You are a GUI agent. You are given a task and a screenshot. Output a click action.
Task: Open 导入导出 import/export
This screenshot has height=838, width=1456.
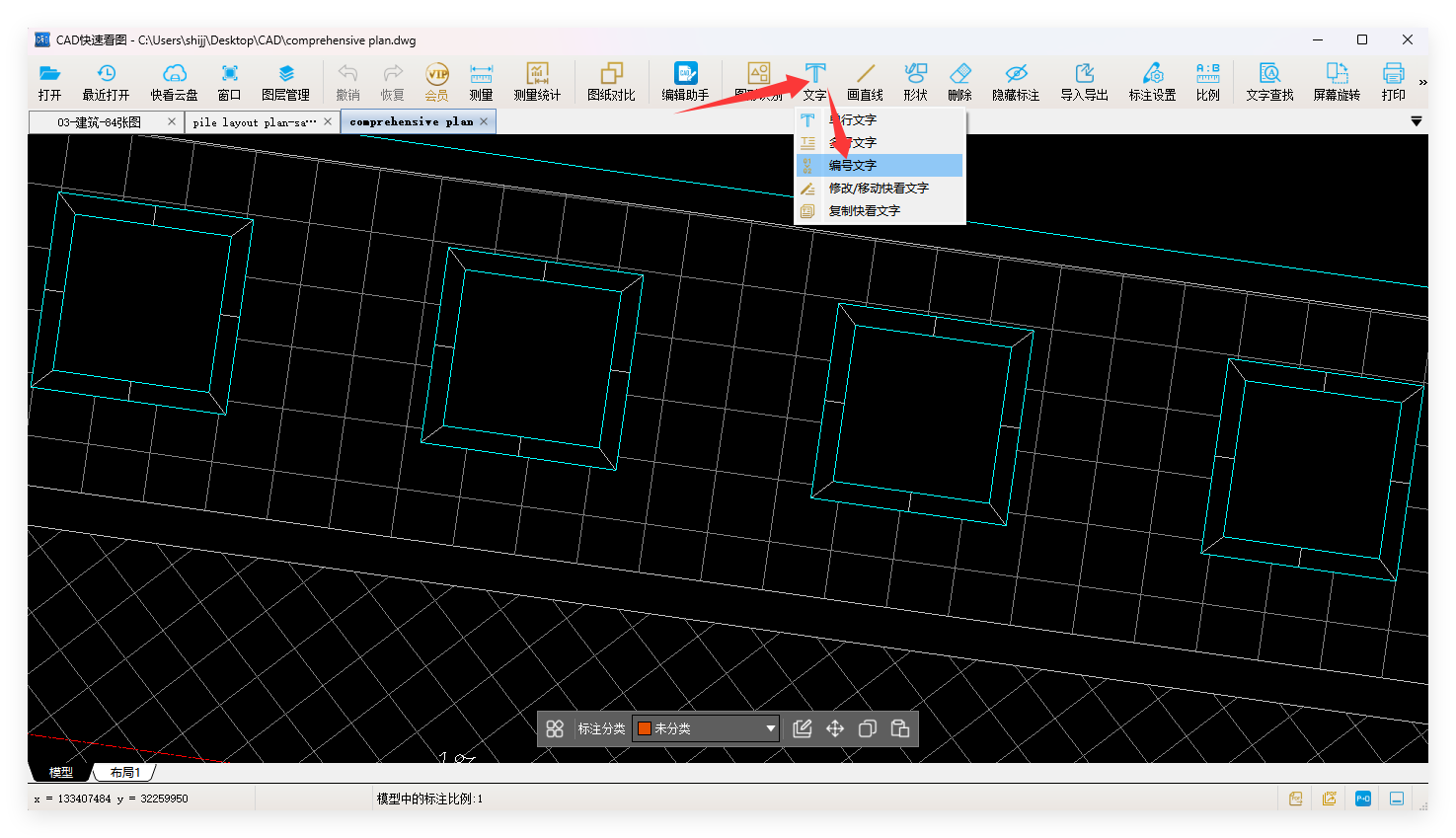[1084, 82]
